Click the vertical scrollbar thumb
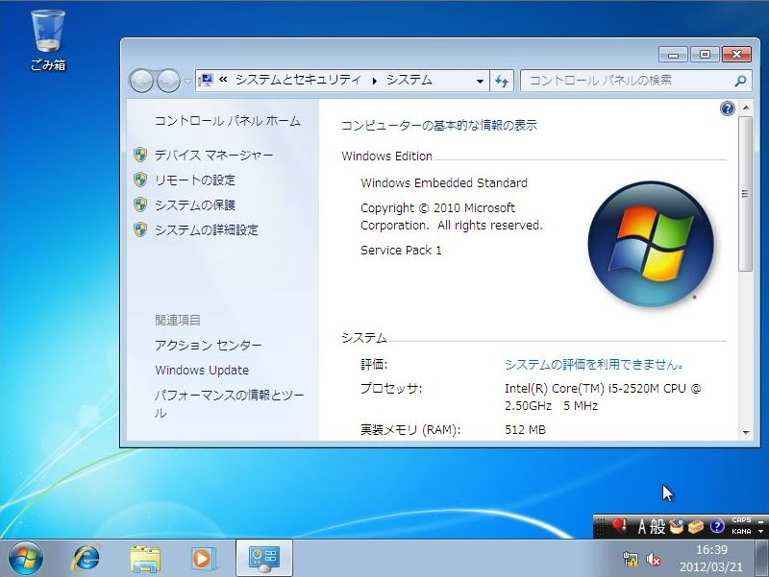This screenshot has width=769, height=577. pyautogui.click(x=746, y=194)
